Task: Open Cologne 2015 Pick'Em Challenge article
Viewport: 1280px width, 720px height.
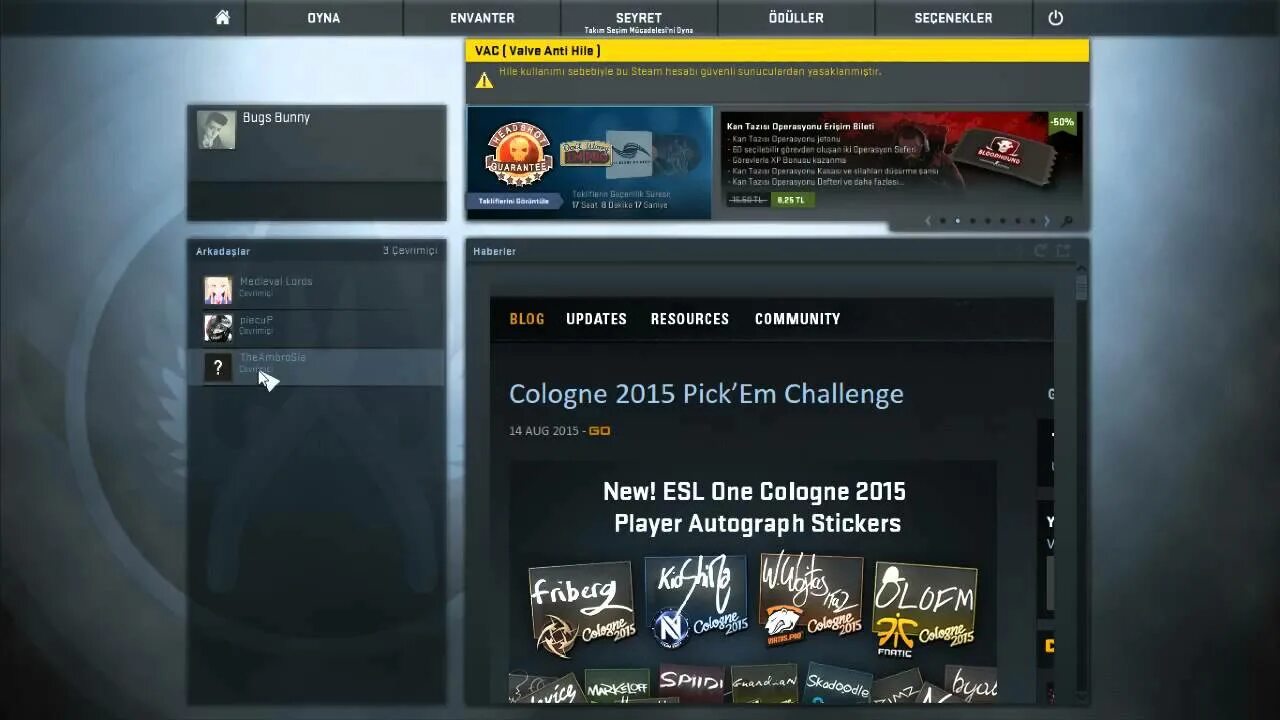Action: [706, 394]
